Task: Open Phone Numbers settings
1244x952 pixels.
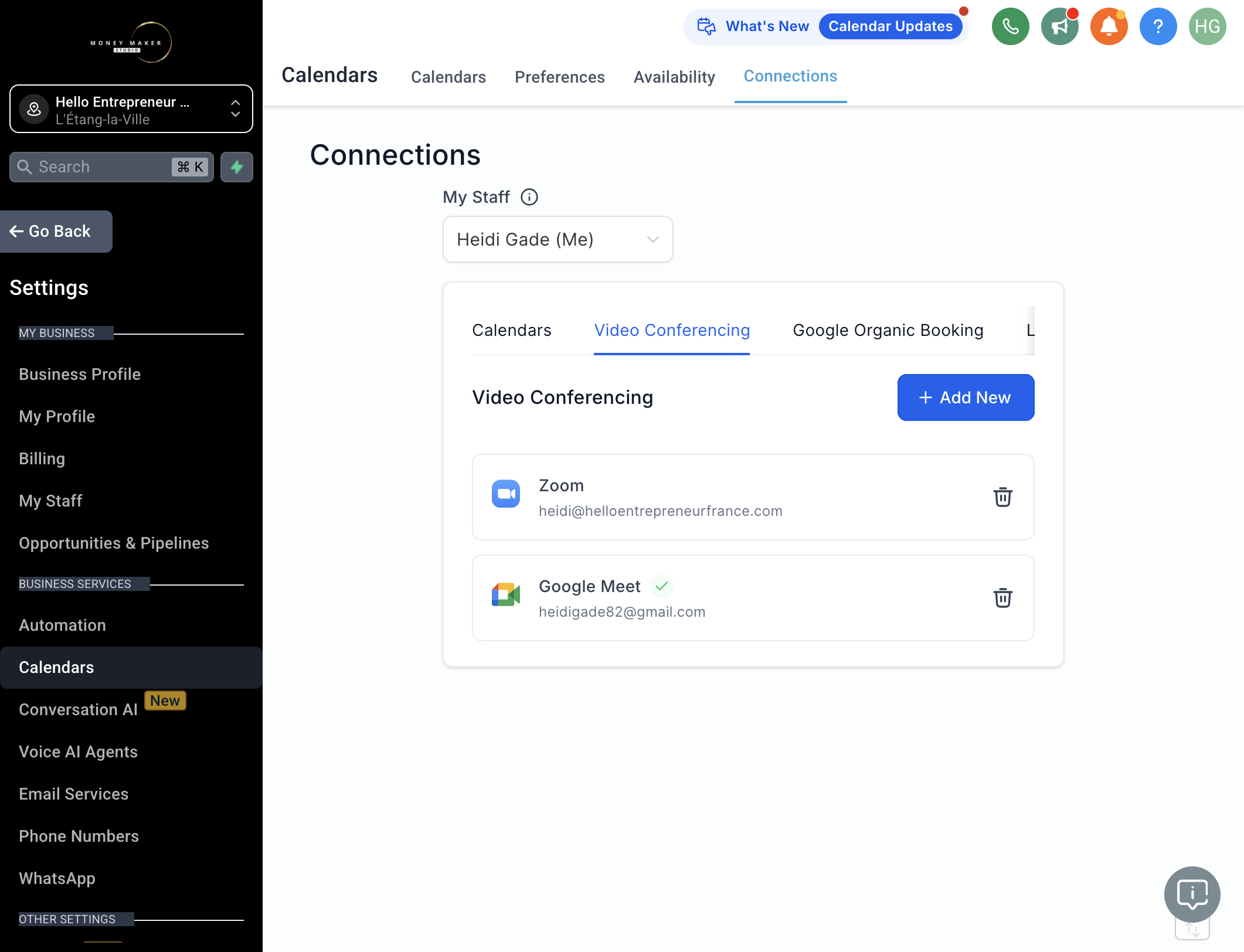Action: pyautogui.click(x=79, y=837)
